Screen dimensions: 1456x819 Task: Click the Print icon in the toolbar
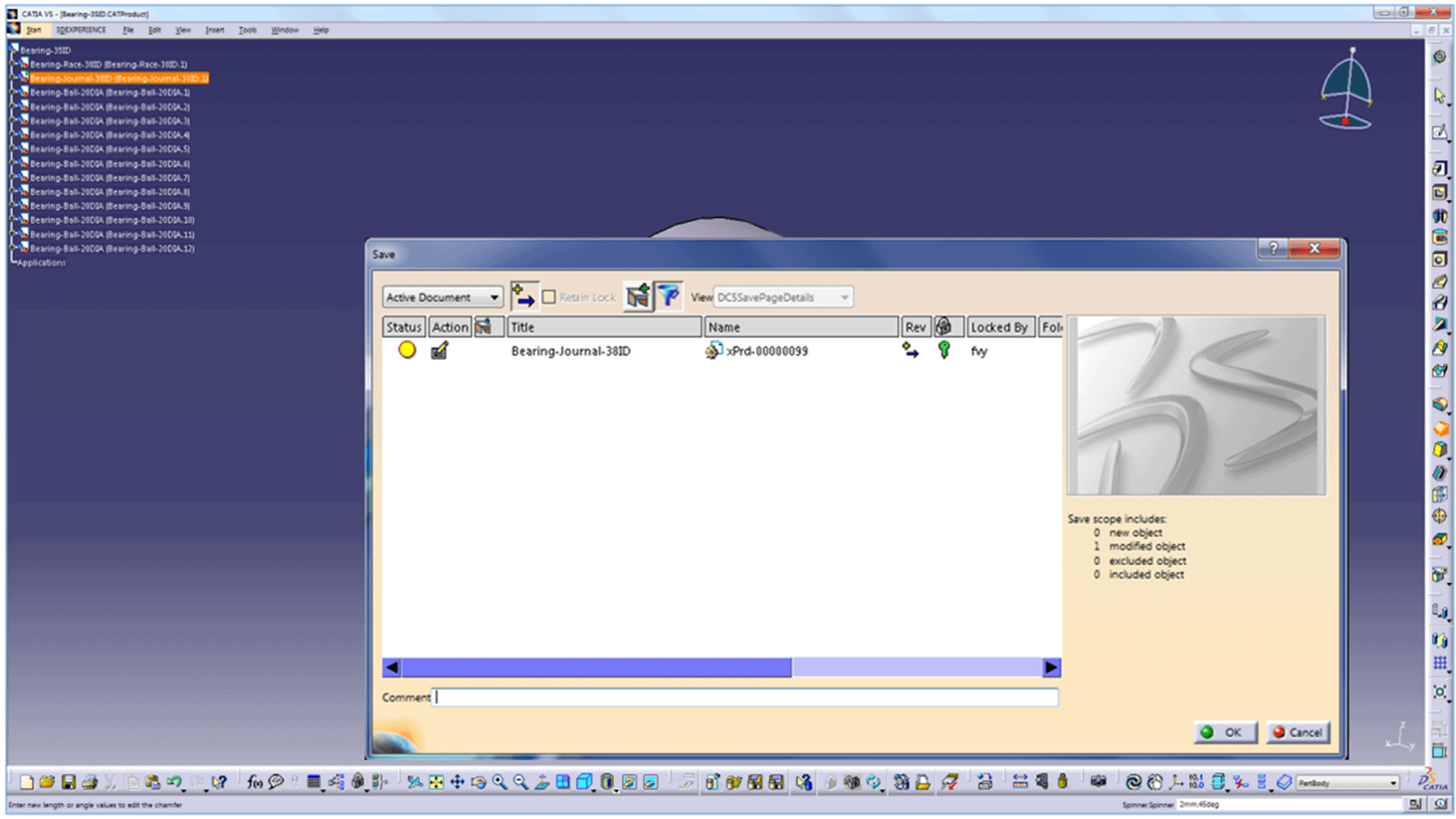click(x=89, y=782)
